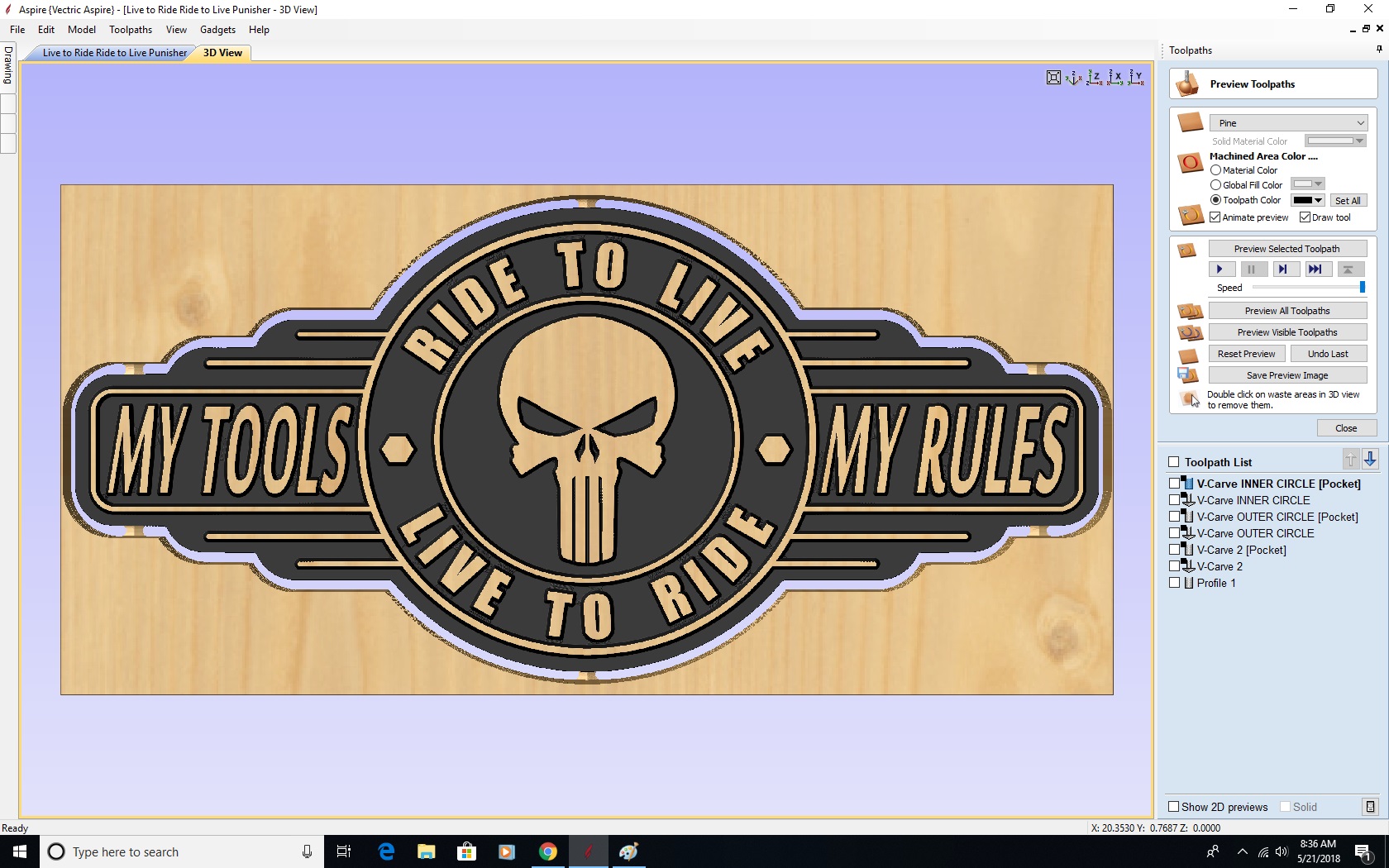
Task: Select Global Fill Color radio option
Action: [1215, 185]
